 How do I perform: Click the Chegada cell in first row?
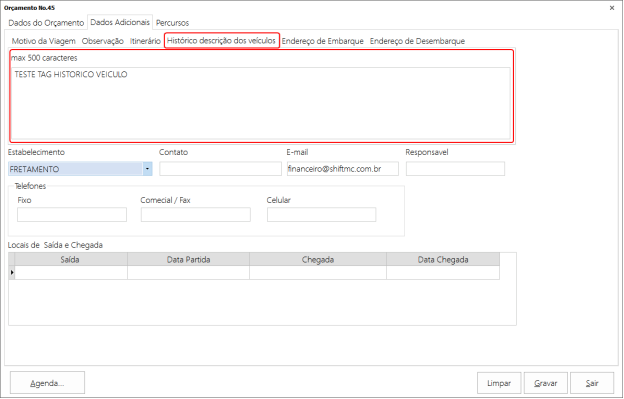point(318,272)
